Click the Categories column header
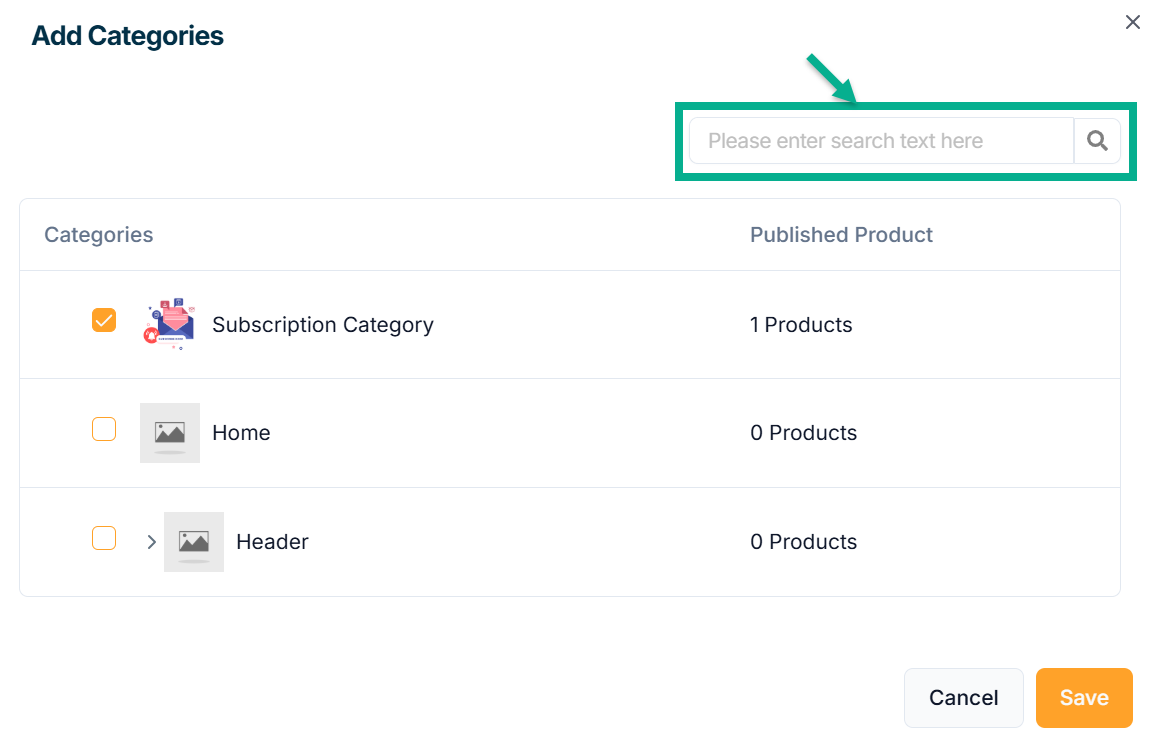The image size is (1149, 742). point(99,235)
